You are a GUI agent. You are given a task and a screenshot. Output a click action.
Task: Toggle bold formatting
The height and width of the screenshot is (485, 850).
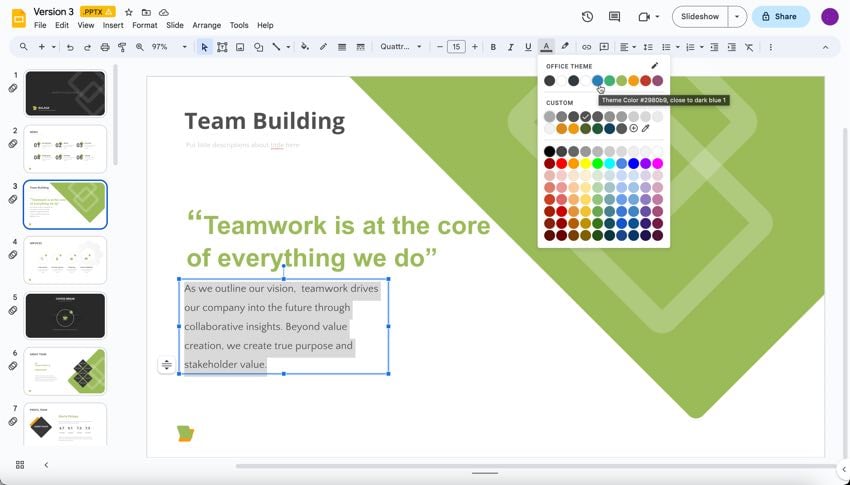pos(493,47)
